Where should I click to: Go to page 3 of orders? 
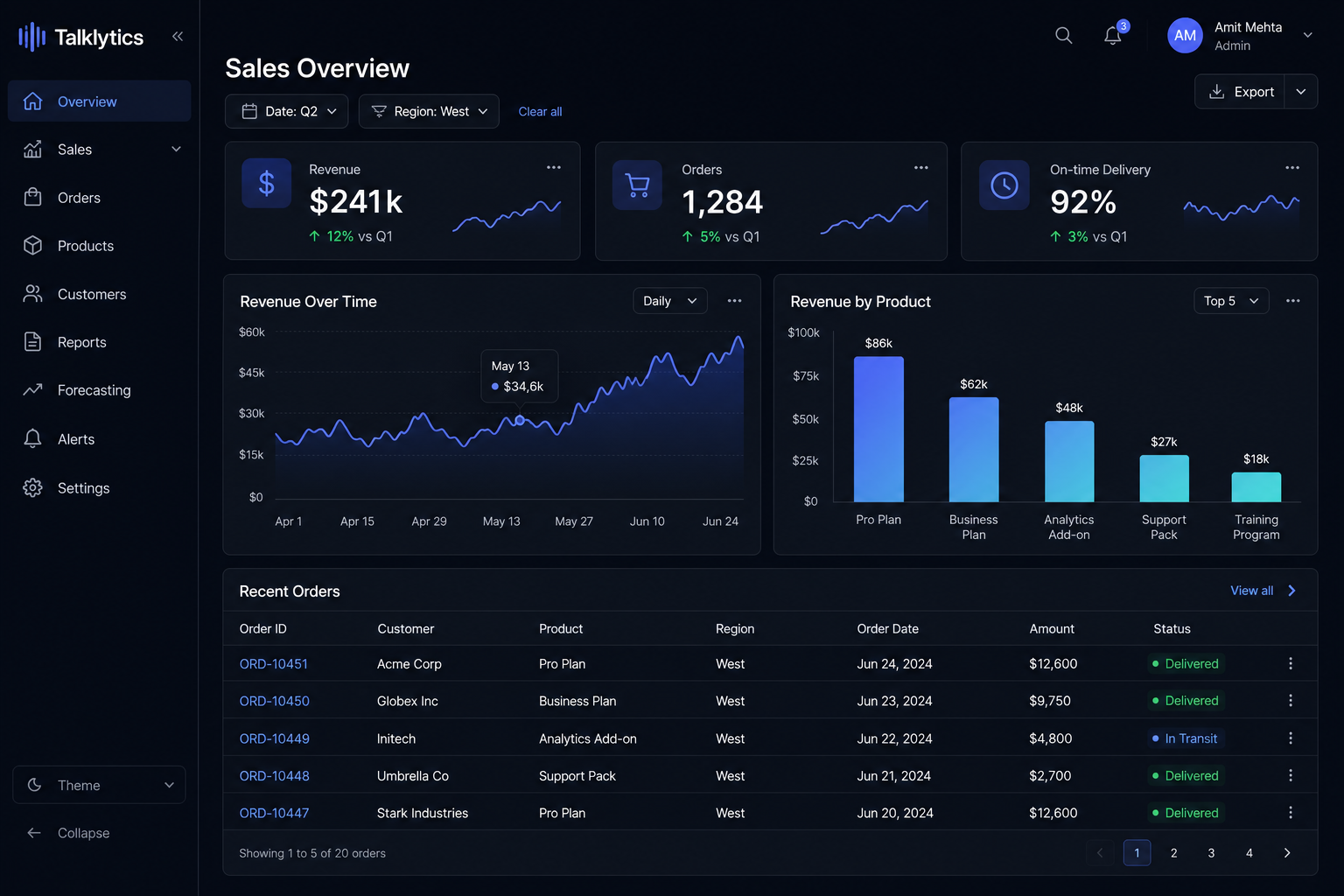coord(1212,853)
